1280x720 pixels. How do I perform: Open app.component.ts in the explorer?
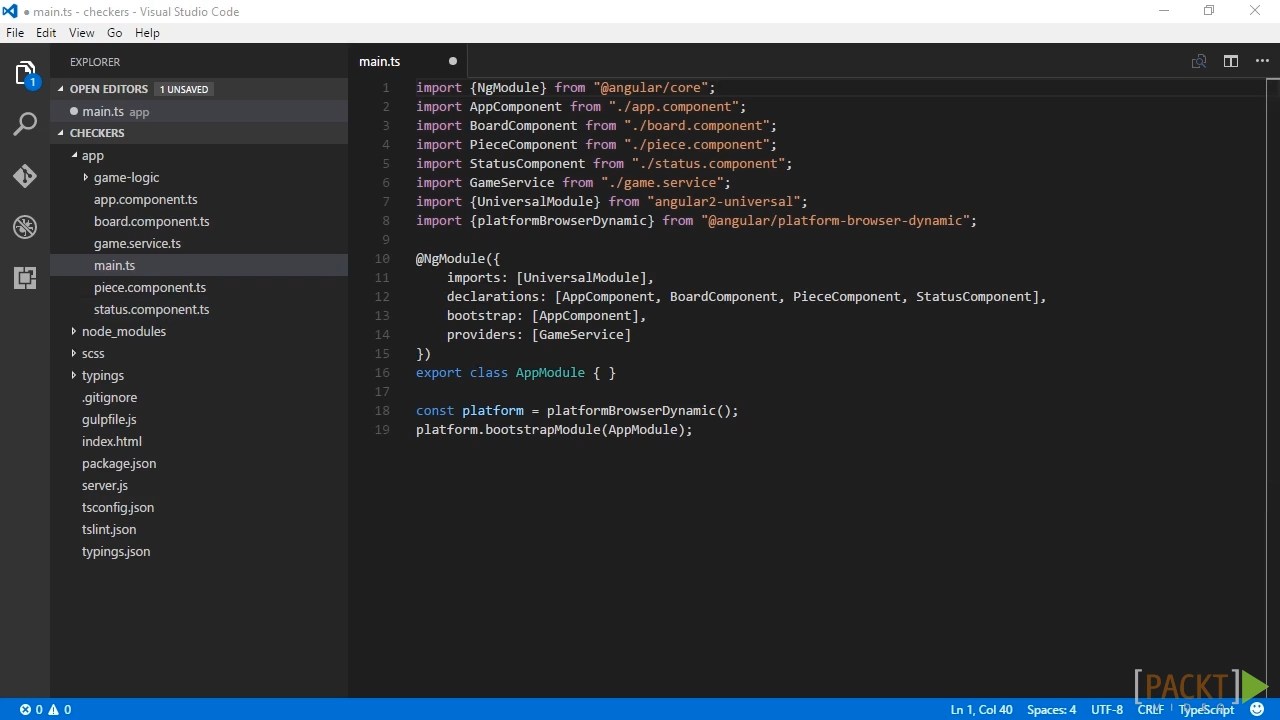point(146,199)
